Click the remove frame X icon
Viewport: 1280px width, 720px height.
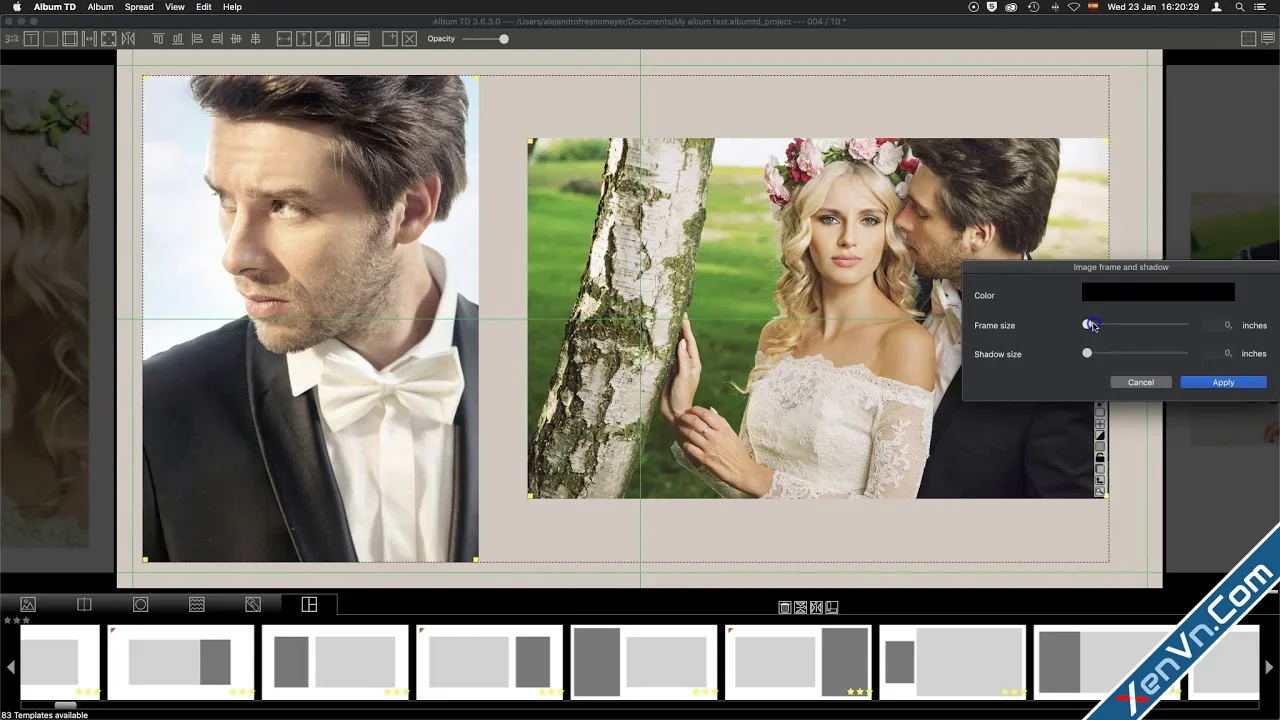pyautogui.click(x=410, y=39)
